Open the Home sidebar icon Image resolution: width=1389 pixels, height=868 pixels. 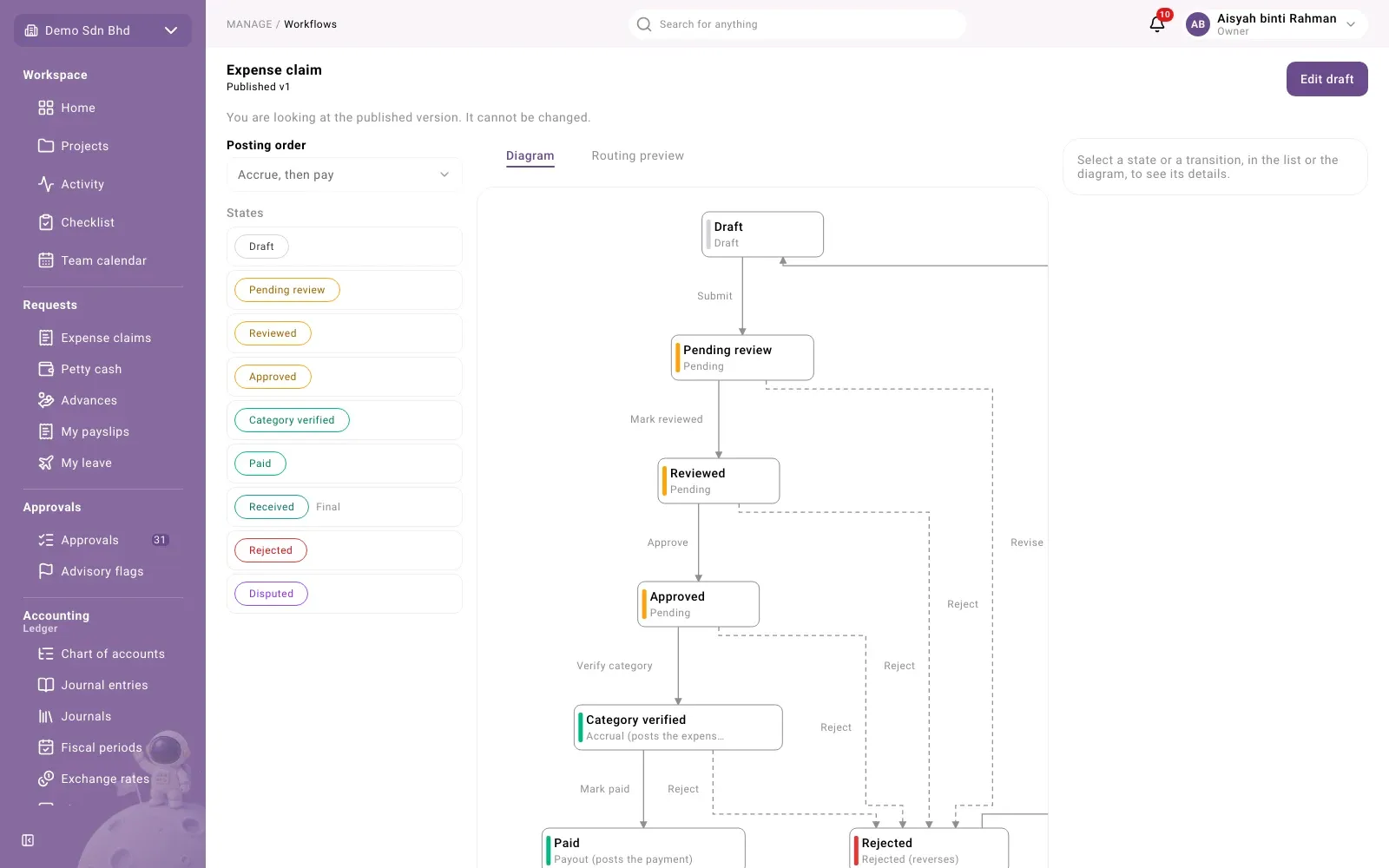[46, 108]
